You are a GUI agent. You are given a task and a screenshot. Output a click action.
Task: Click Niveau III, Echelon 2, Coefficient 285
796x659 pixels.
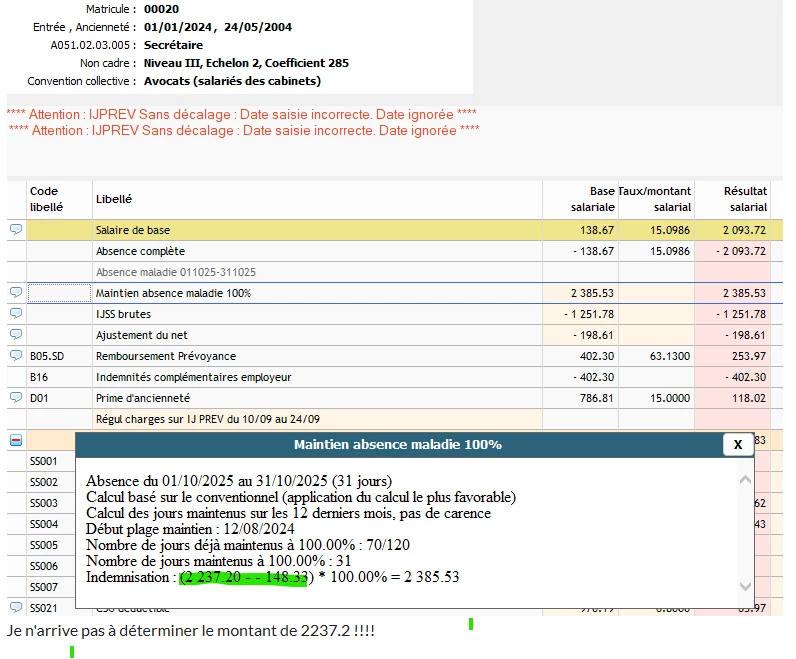pyautogui.click(x=246, y=63)
